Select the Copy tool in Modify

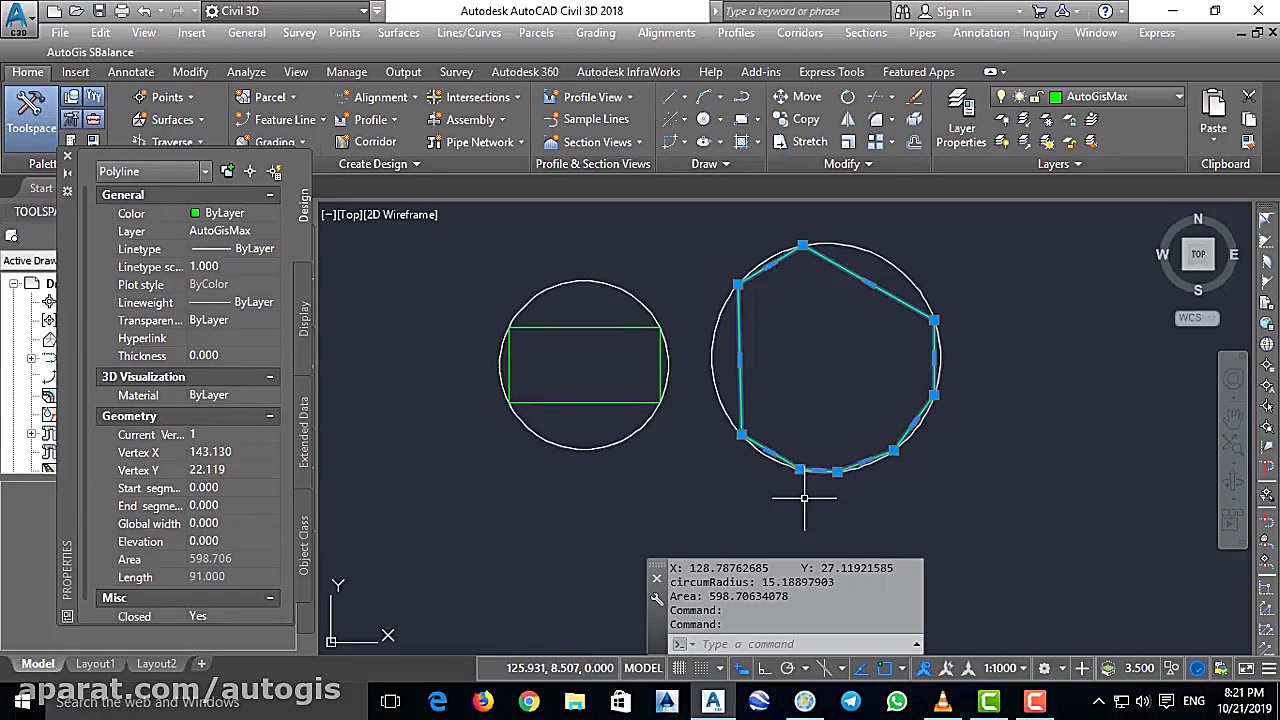click(x=796, y=119)
